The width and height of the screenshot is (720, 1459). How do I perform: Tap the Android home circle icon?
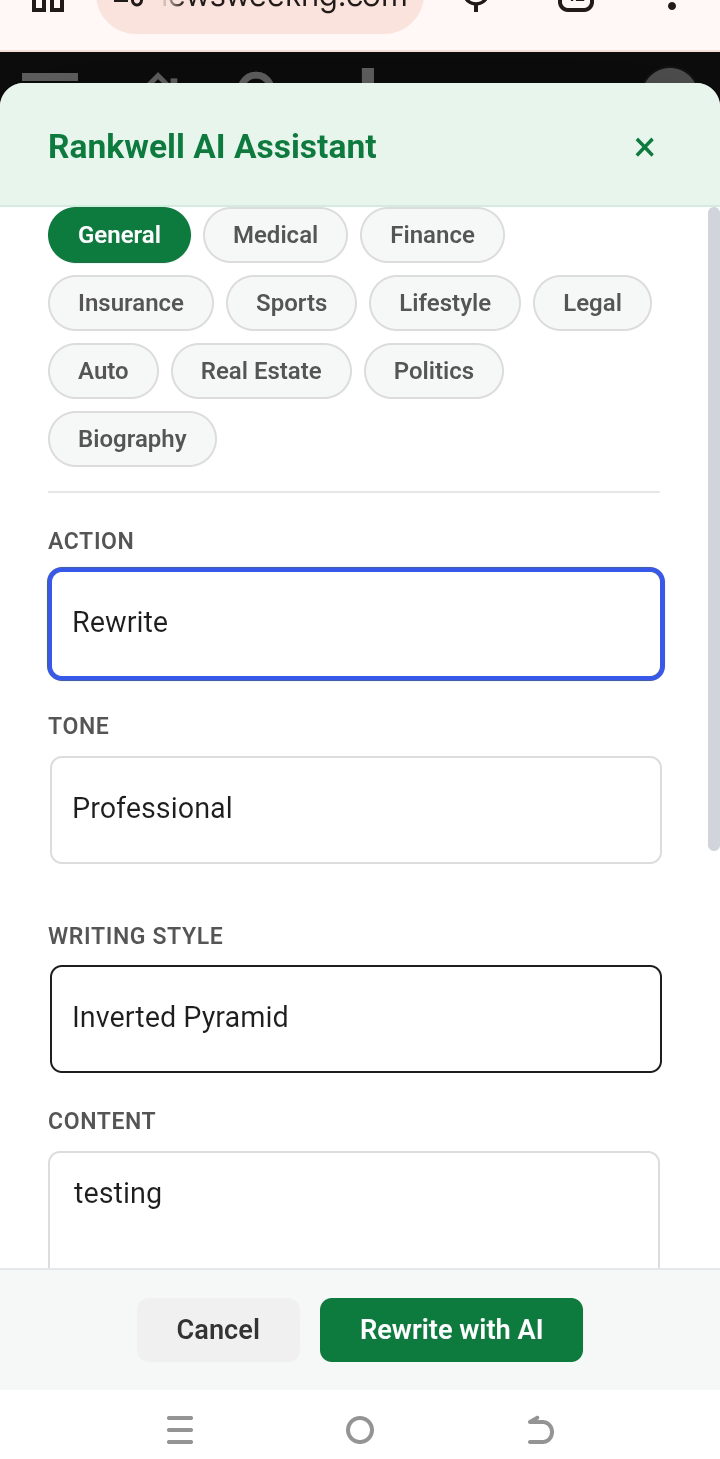360,1430
